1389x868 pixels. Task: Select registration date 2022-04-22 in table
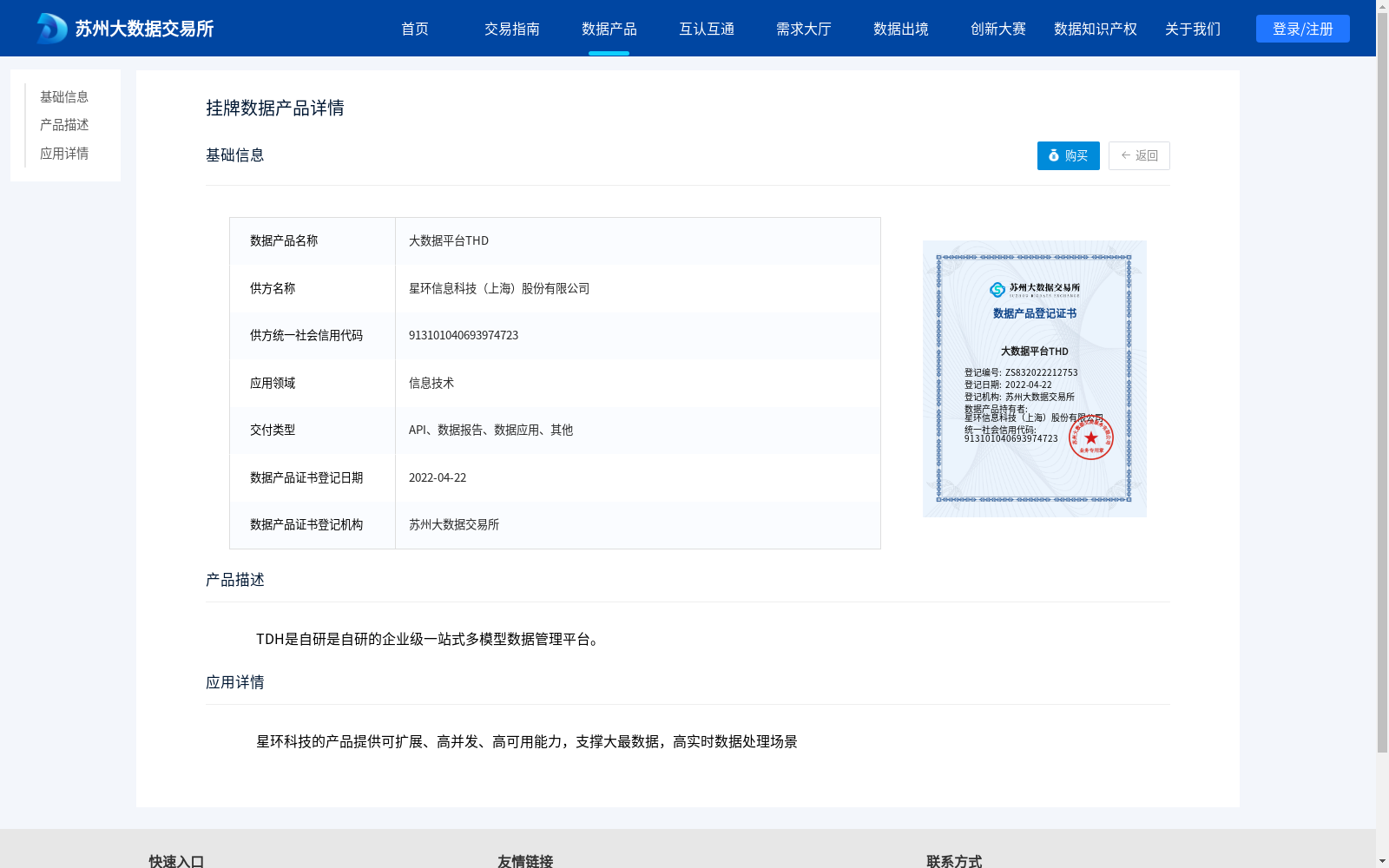pyautogui.click(x=438, y=477)
